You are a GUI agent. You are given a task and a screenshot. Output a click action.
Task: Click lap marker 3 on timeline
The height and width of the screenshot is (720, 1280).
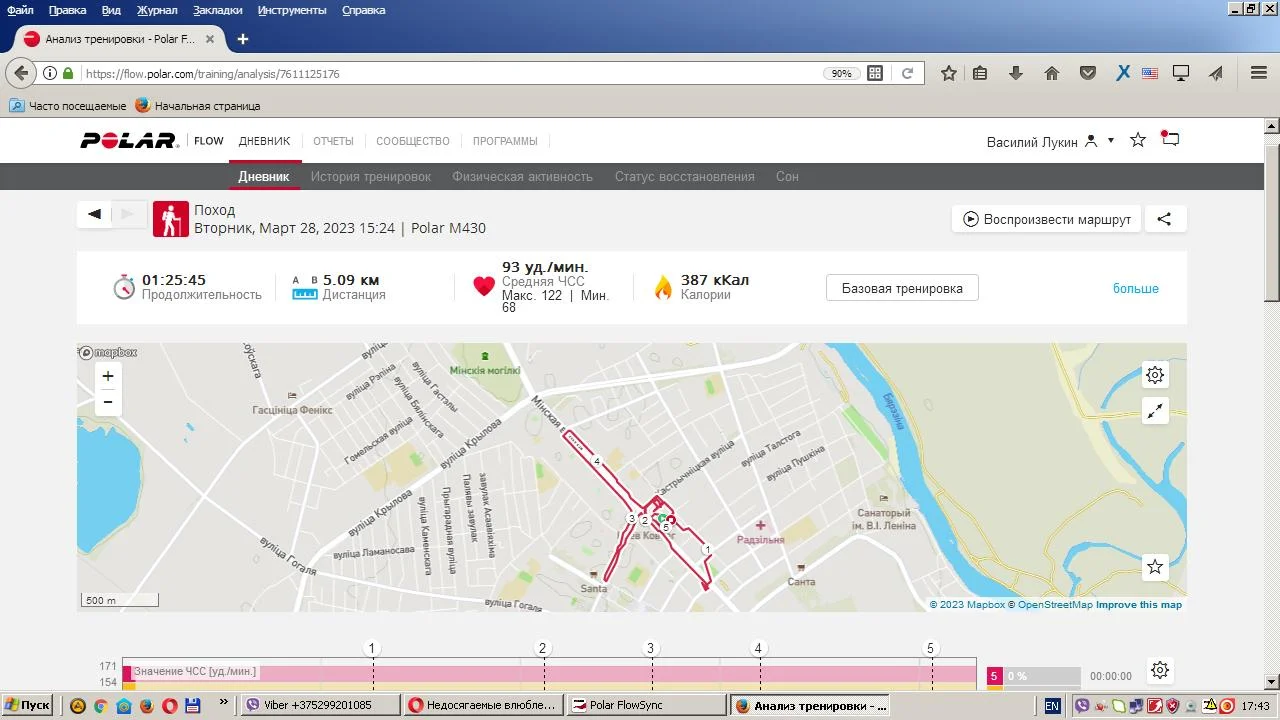[650, 649]
